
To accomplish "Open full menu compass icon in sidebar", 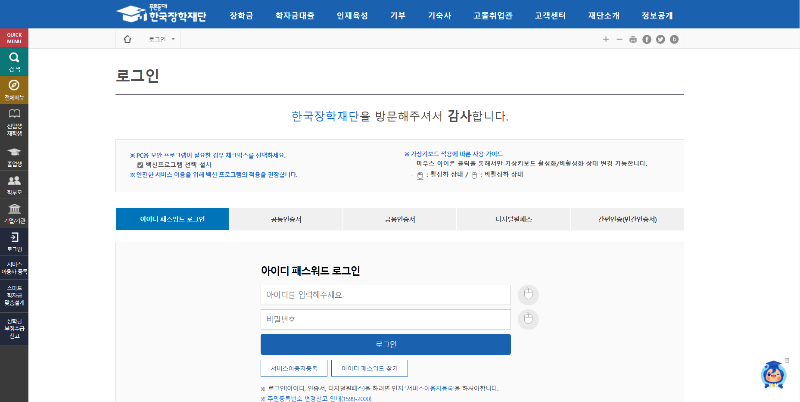I will (14, 89).
